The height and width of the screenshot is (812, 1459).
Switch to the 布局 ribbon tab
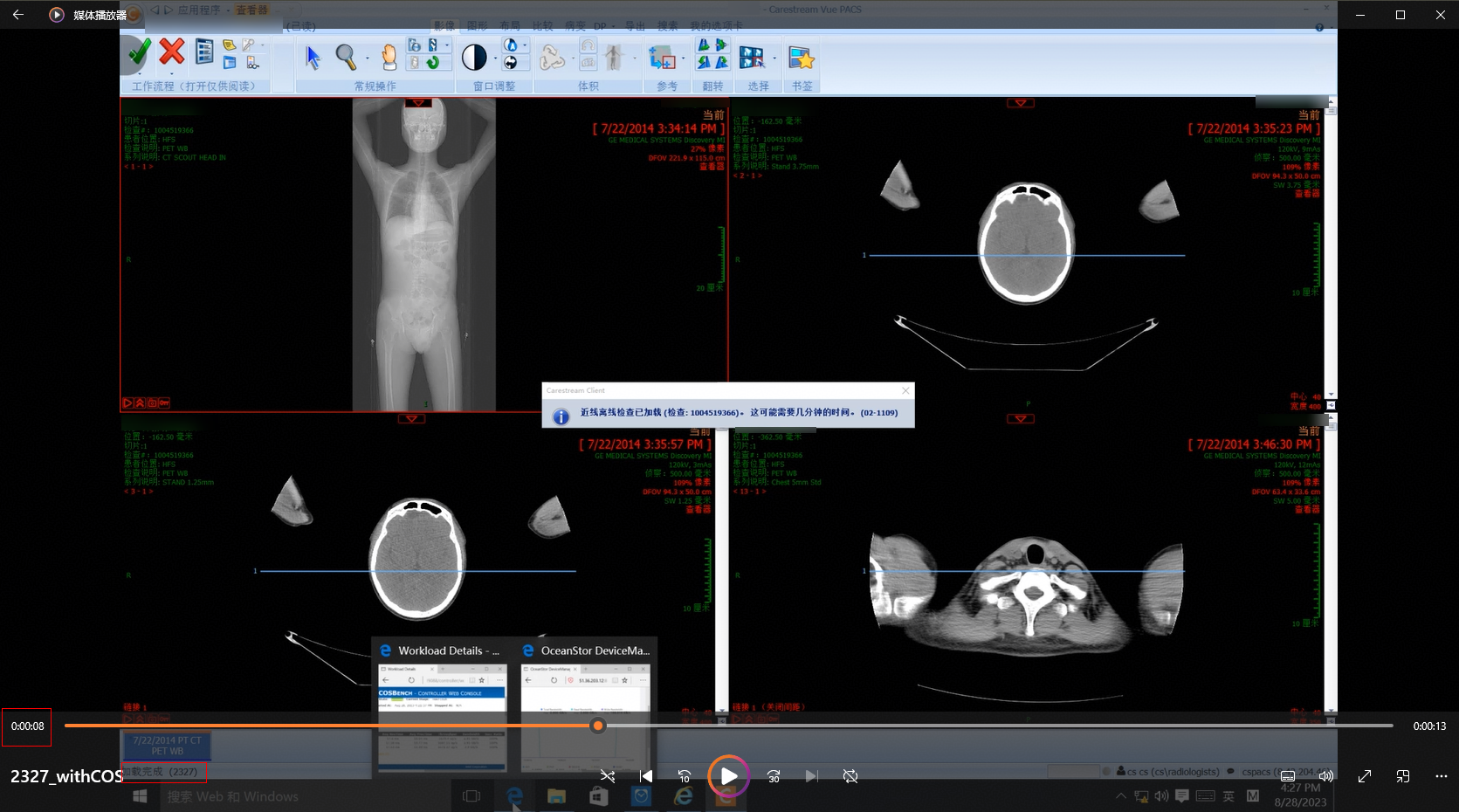[x=510, y=26]
